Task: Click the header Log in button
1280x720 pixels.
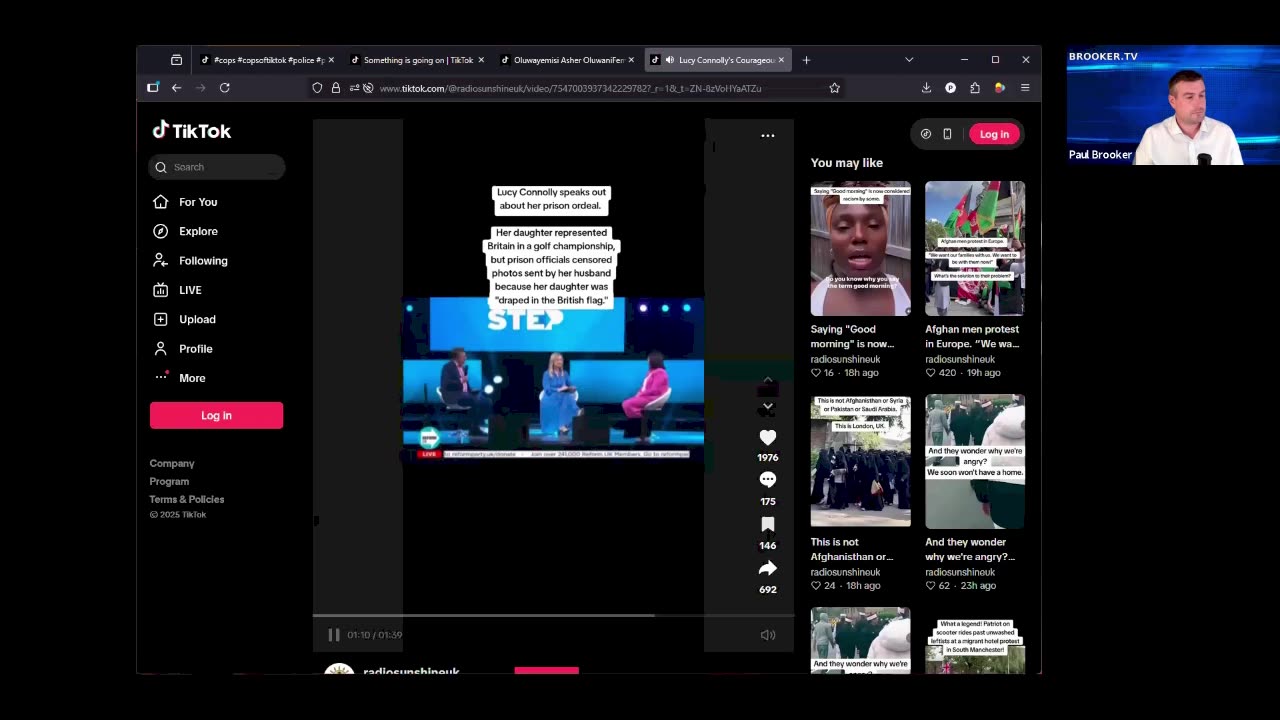Action: coord(994,134)
